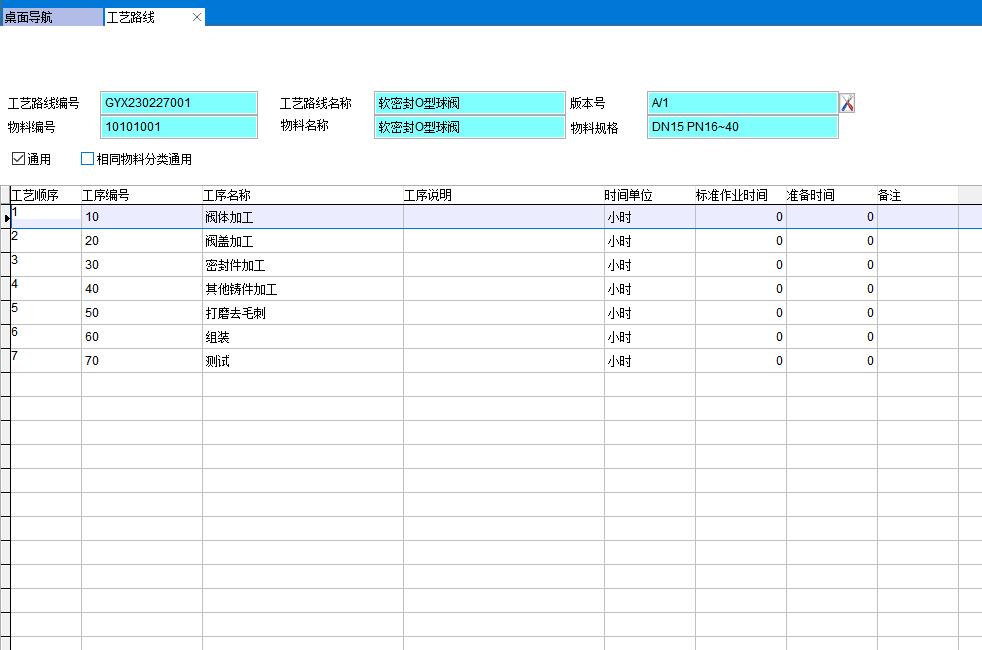Enable the 相同物料分类通用 checkbox
982x650 pixels.
[x=87, y=159]
